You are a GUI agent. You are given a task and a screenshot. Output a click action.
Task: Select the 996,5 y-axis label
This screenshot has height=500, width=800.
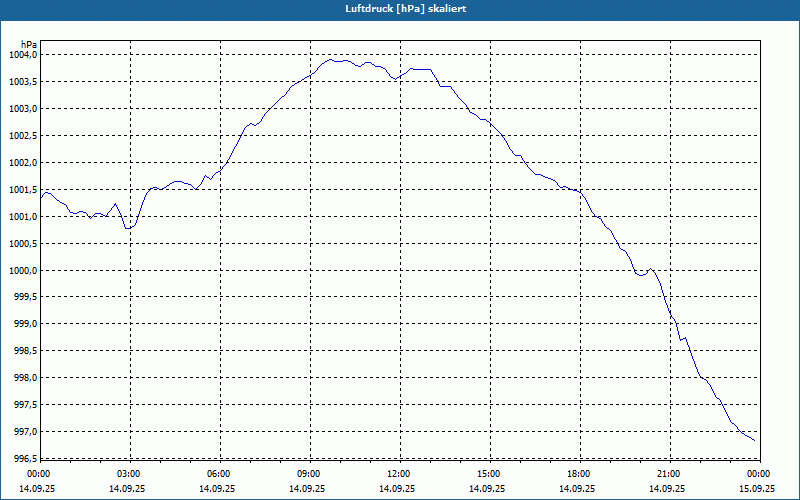26,459
